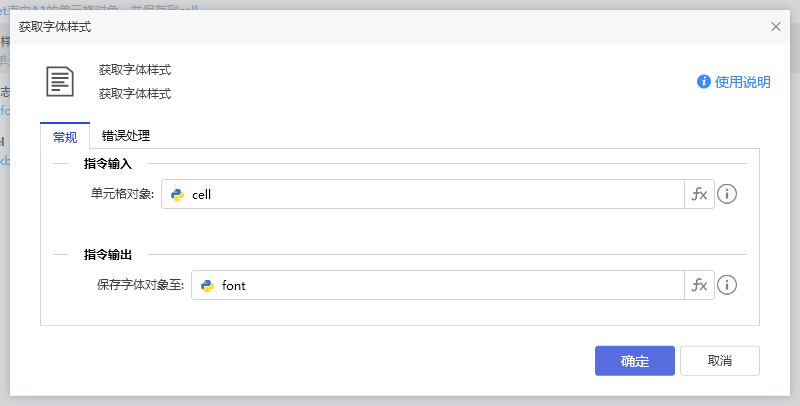Click the 单元格对象 field label
Image resolution: width=800 pixels, height=406 pixels.
pyautogui.click(x=122, y=195)
